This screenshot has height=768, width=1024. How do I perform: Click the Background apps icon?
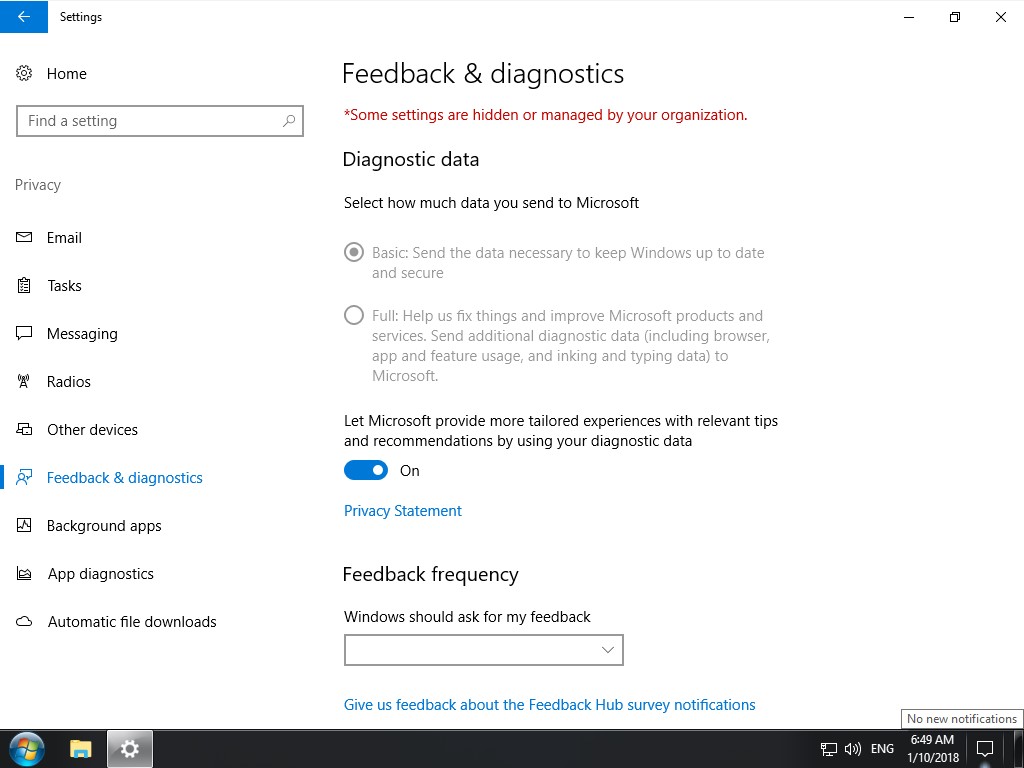coord(24,526)
